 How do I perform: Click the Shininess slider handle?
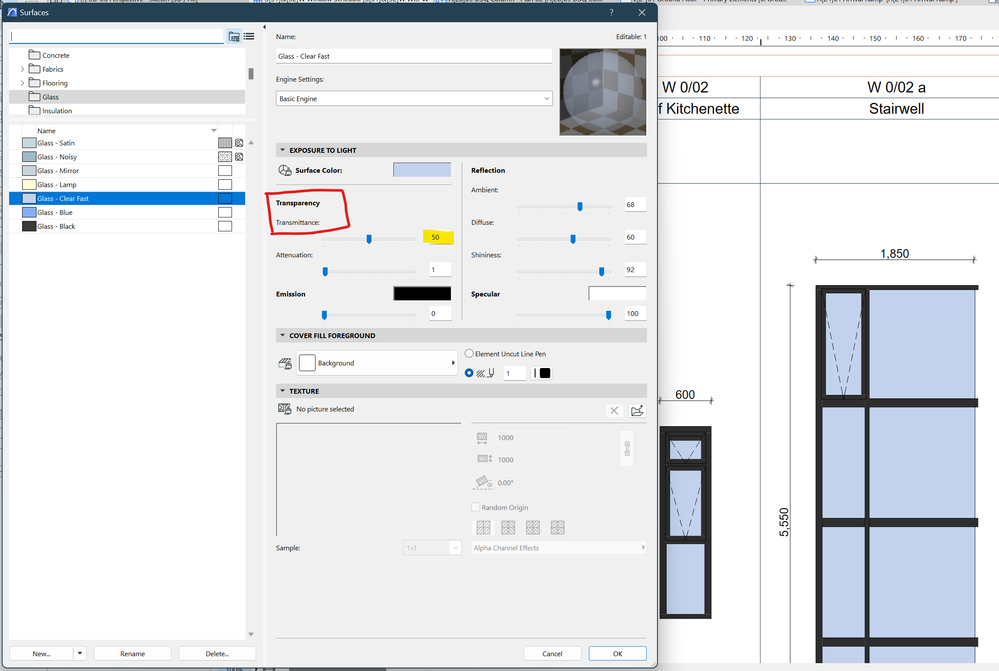pyautogui.click(x=601, y=271)
